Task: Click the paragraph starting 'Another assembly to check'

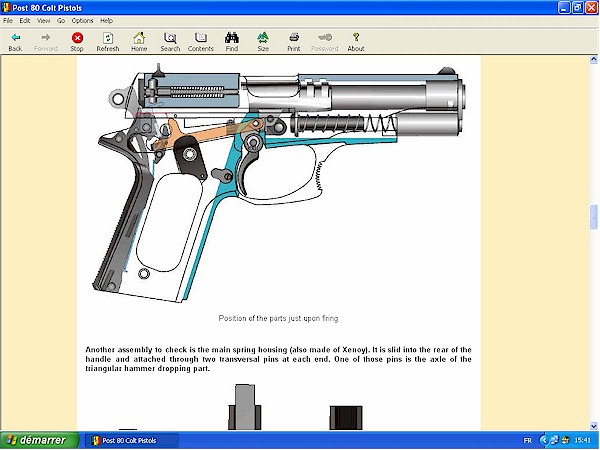Action: (x=278, y=359)
